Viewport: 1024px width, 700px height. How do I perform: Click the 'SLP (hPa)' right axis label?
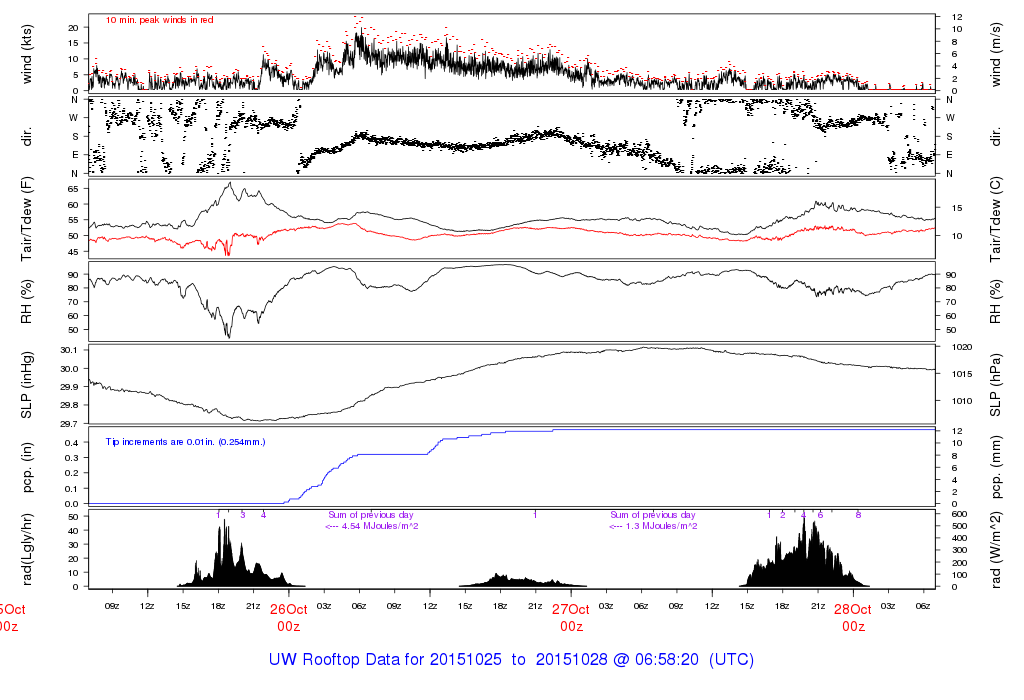tap(995, 385)
